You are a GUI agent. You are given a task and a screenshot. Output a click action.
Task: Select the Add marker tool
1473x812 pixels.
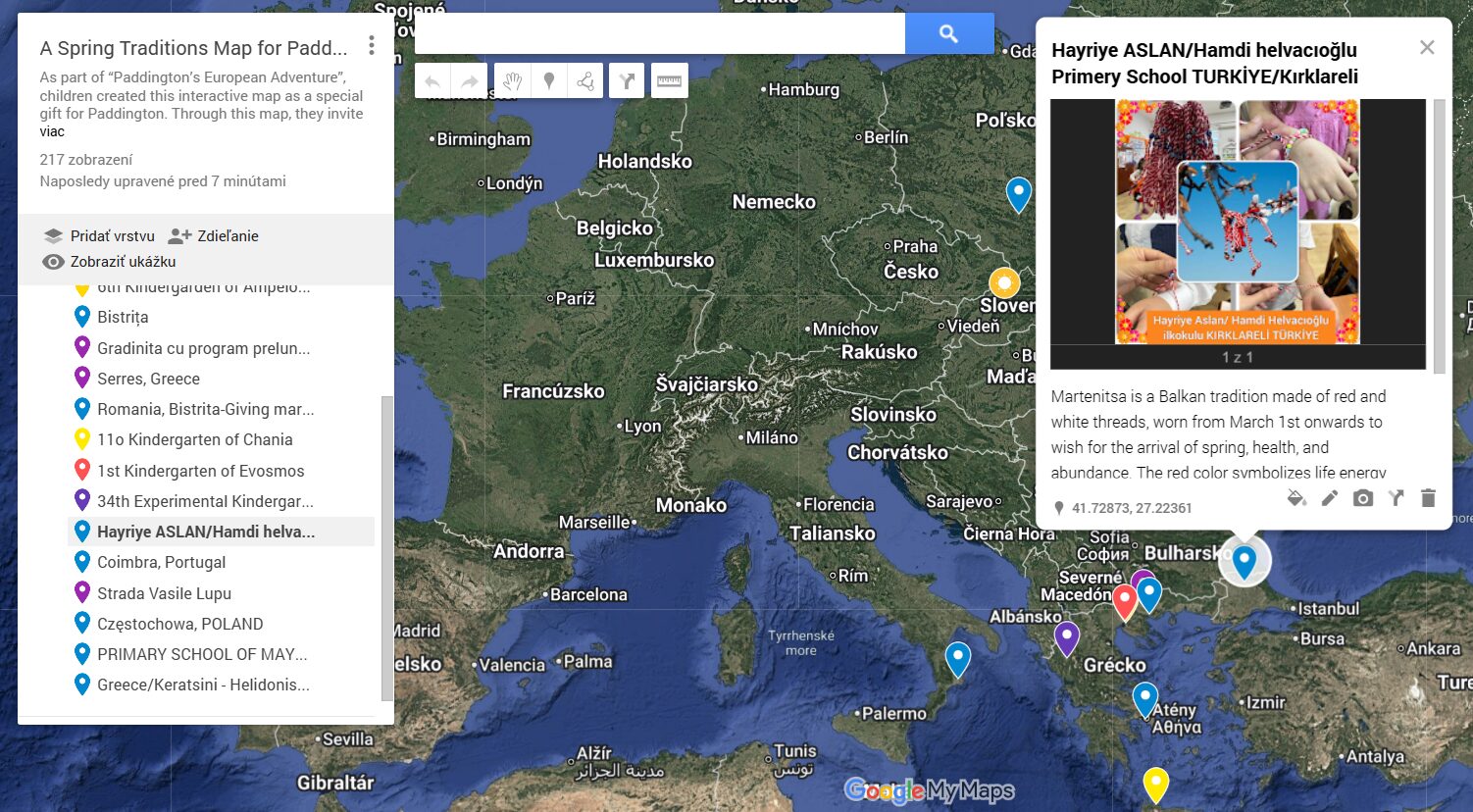[549, 81]
